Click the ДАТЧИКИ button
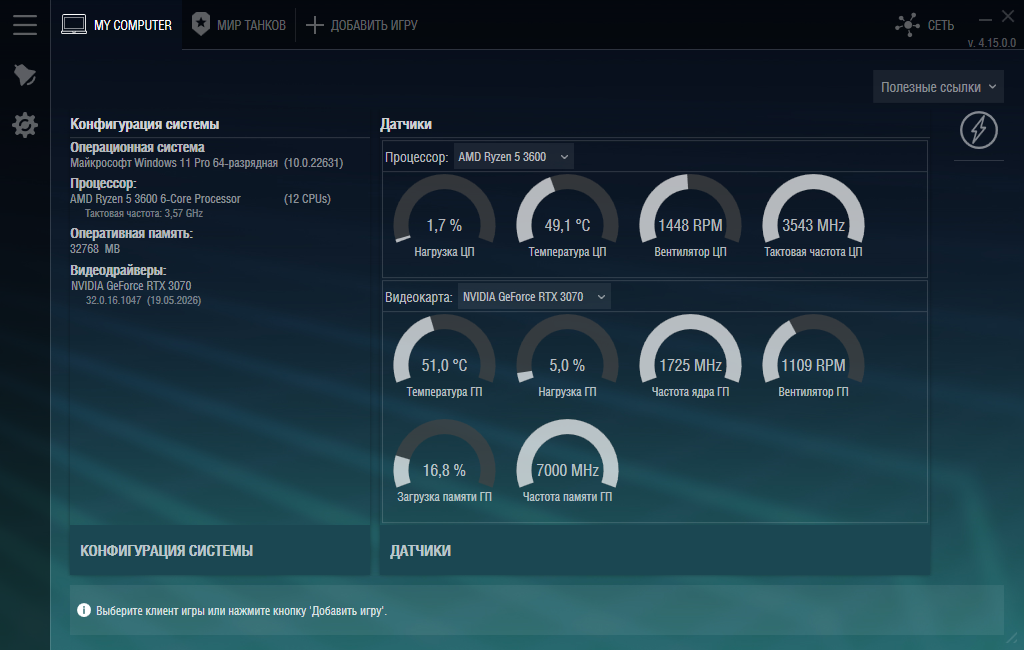The width and height of the screenshot is (1024, 650). click(654, 551)
